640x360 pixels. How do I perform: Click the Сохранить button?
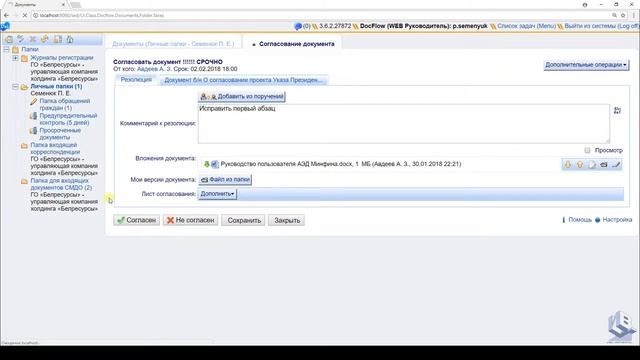[x=244, y=220]
